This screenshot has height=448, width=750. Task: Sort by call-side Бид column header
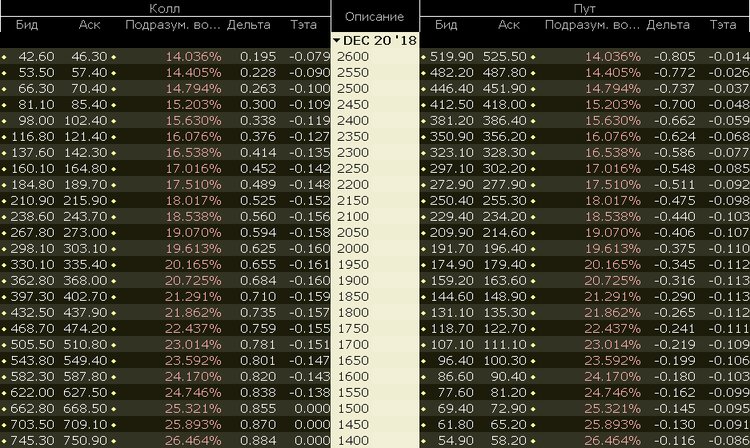tap(27, 25)
